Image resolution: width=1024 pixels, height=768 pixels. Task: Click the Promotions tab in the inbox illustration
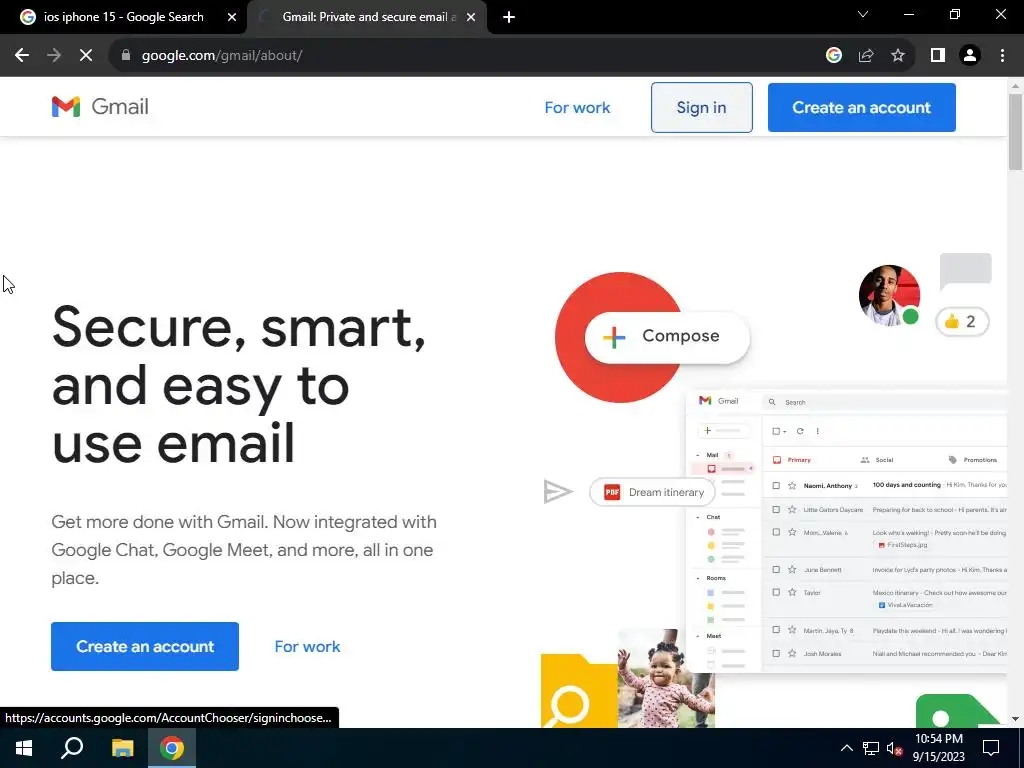tap(973, 460)
